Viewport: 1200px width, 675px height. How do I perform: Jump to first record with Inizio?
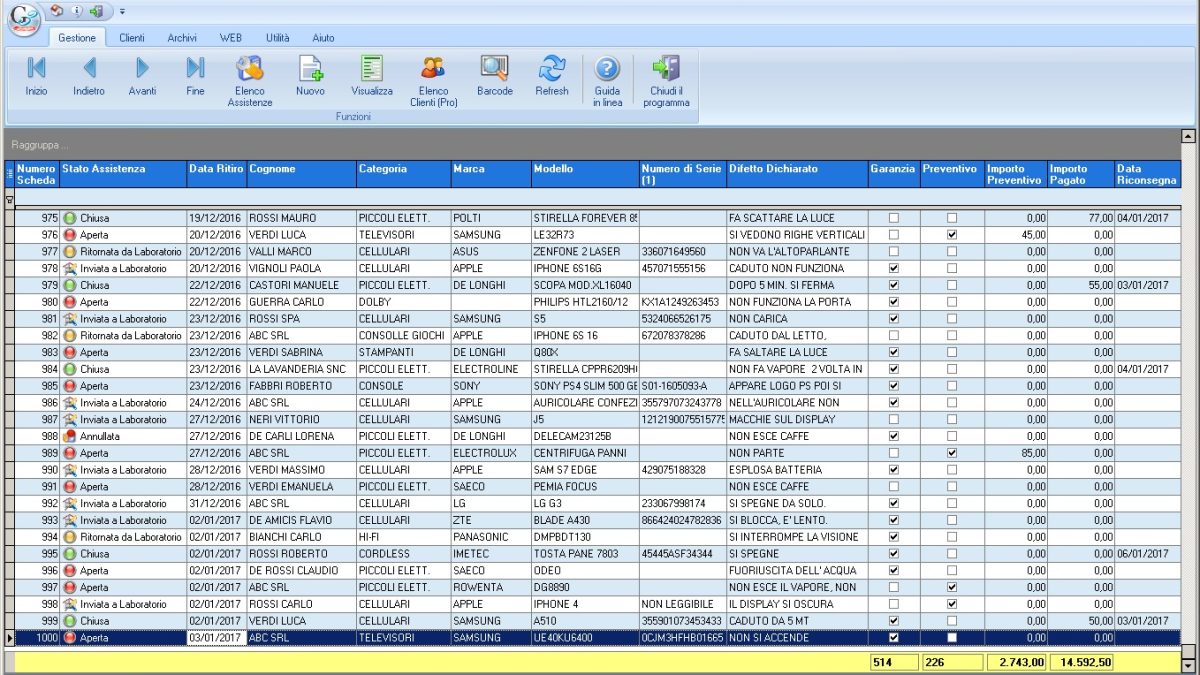point(36,76)
